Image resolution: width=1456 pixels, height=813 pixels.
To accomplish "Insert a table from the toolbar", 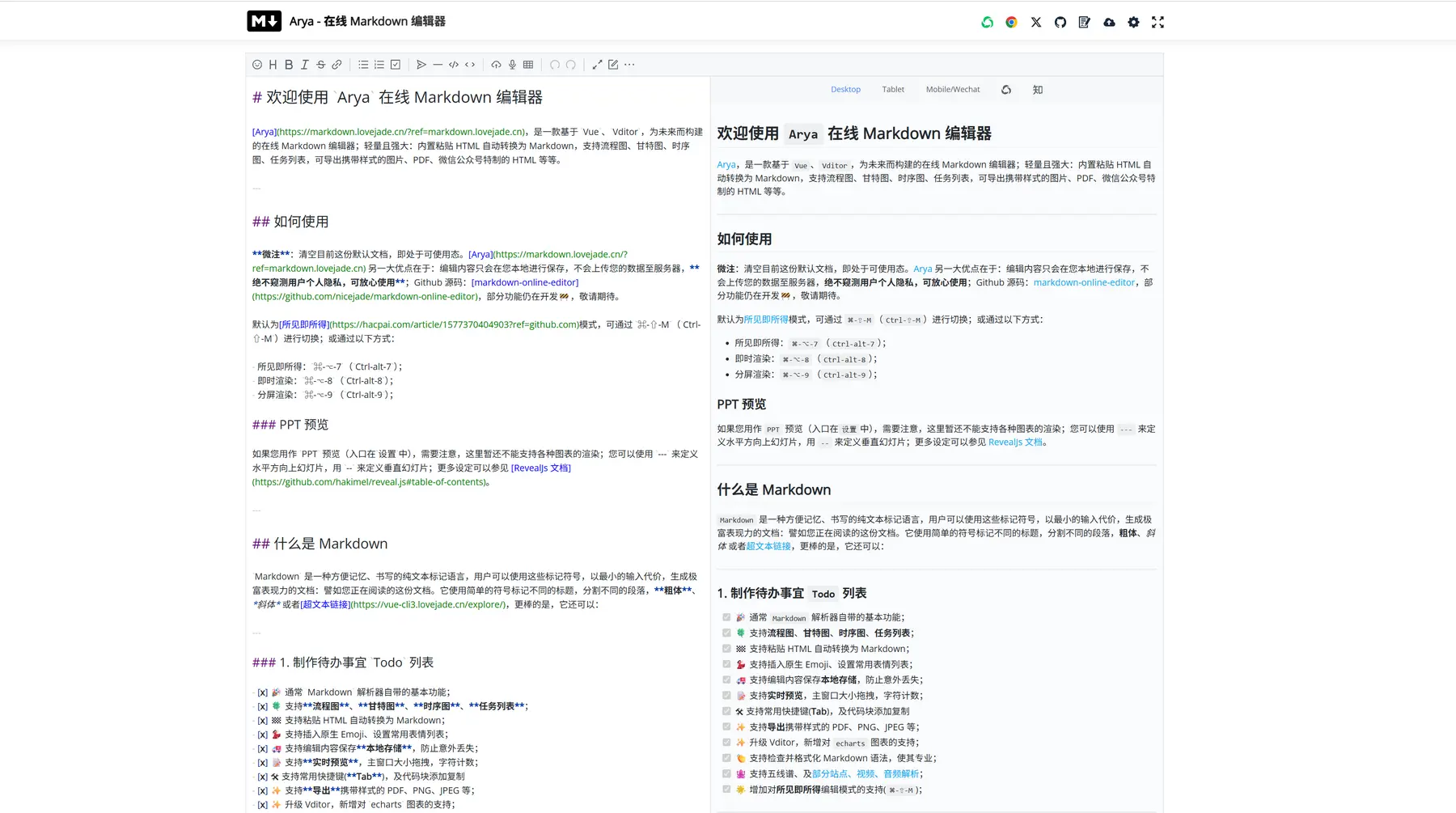I will point(528,65).
